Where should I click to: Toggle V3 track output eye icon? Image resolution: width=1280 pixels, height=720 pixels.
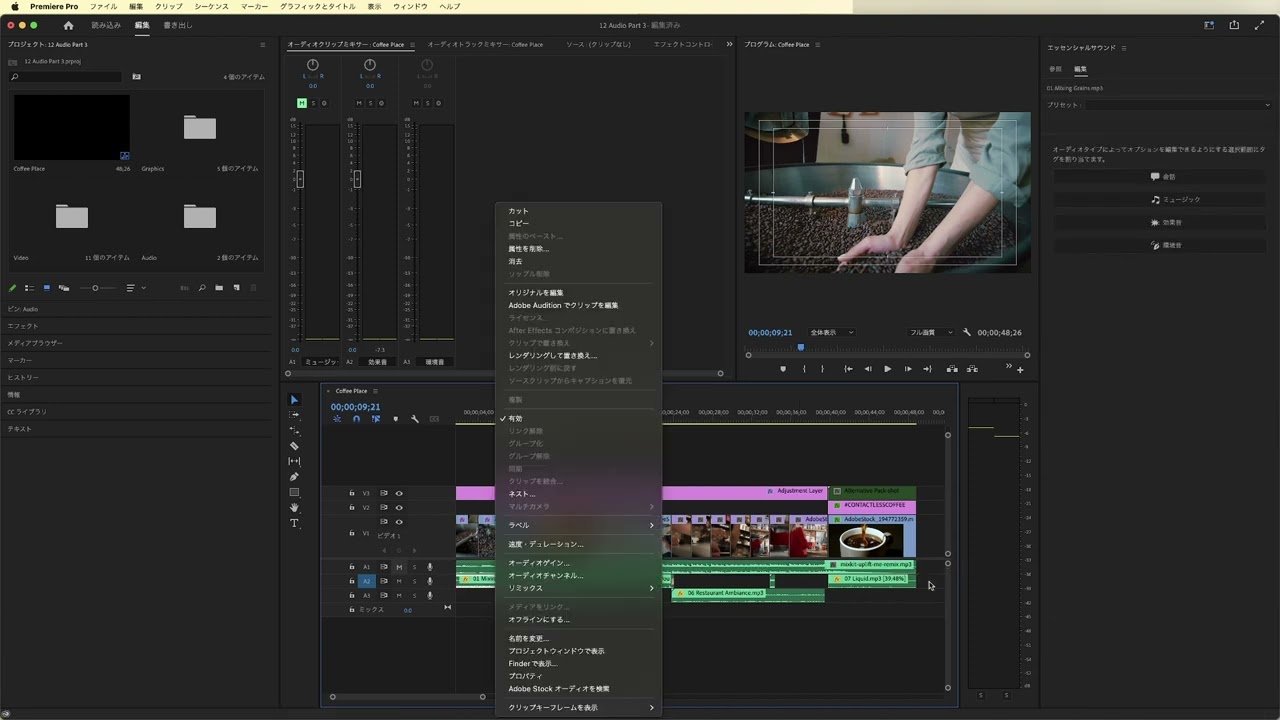point(399,493)
